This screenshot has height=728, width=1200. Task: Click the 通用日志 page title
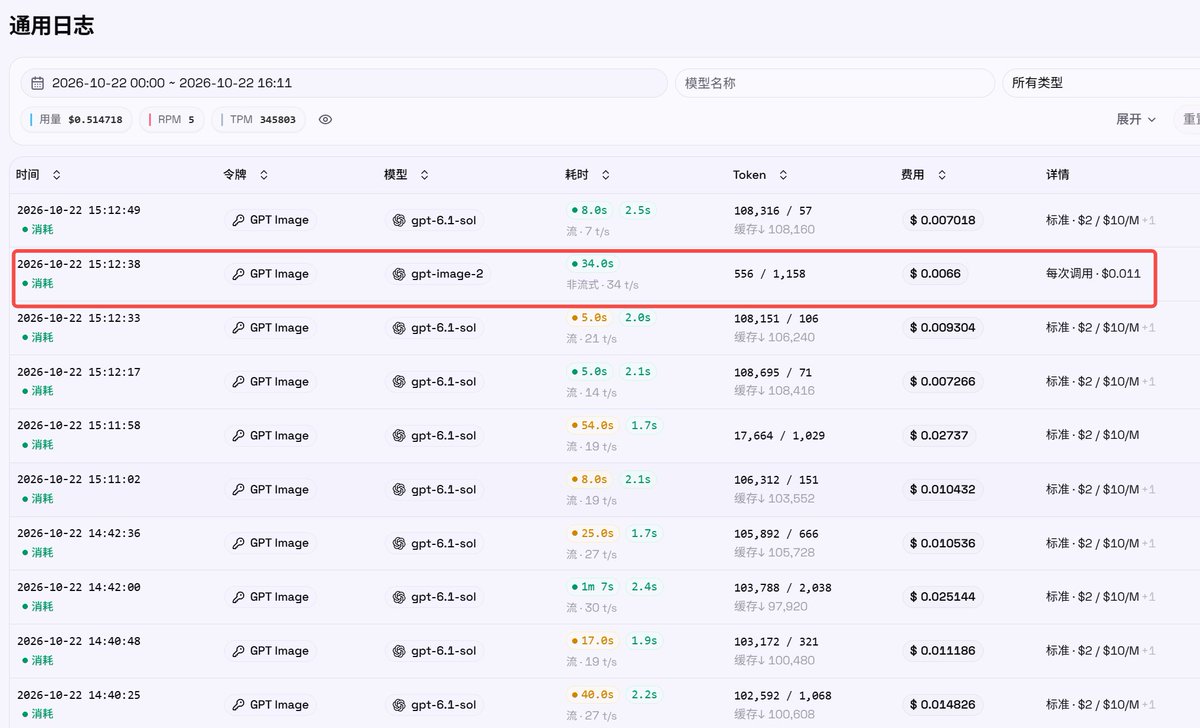[x=52, y=26]
